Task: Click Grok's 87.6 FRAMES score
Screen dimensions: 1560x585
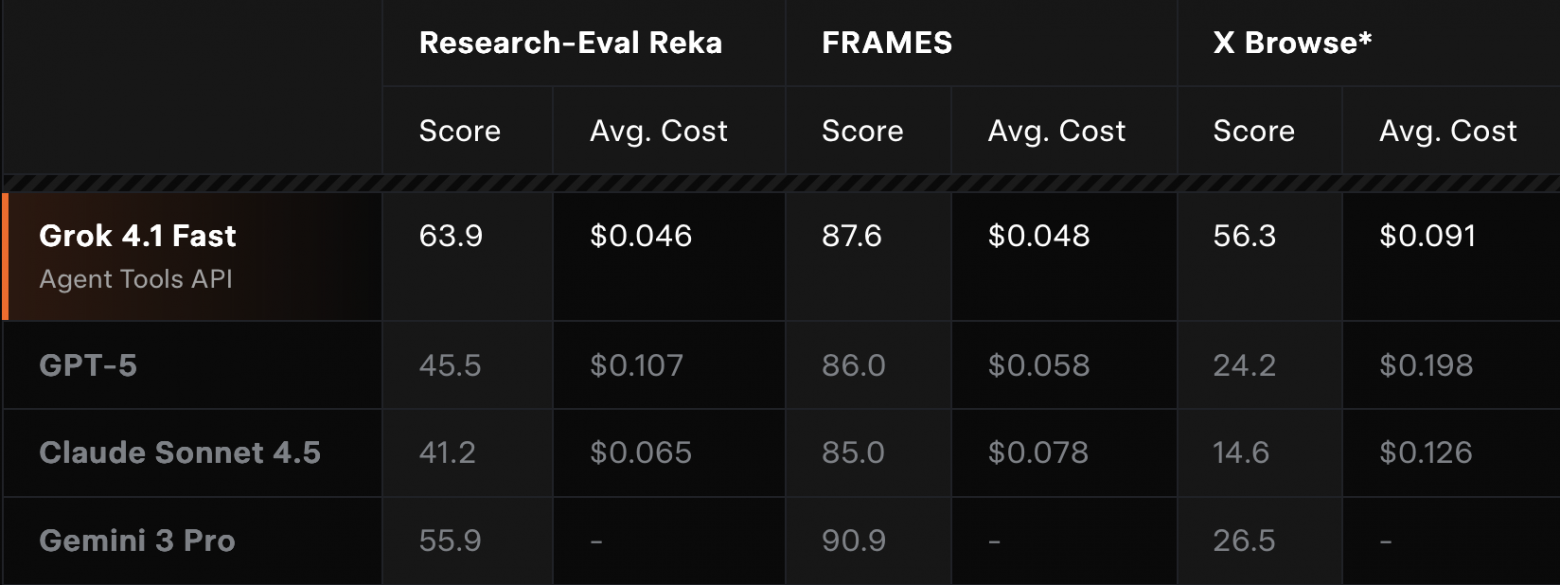Action: [852, 236]
